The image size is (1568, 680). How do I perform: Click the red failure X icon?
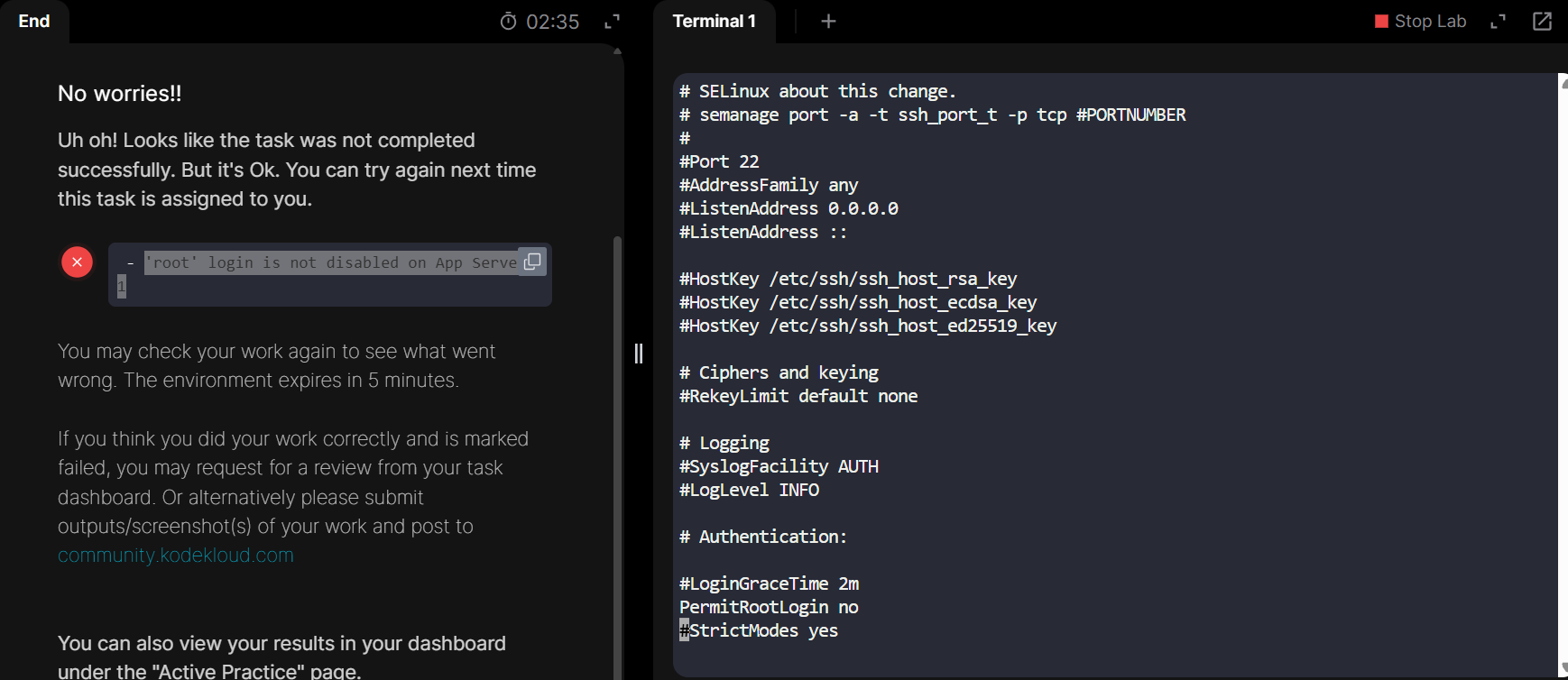pos(78,262)
